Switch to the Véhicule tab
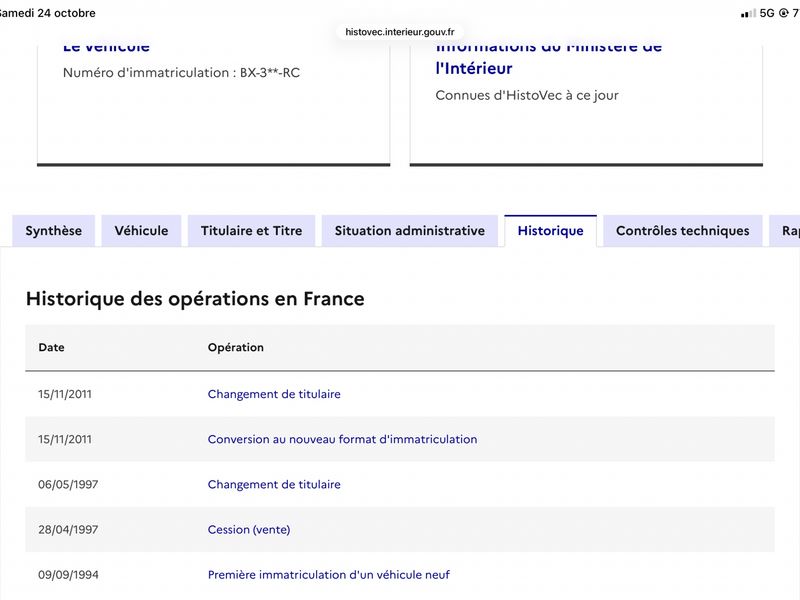The height and width of the screenshot is (600, 800). point(141,231)
